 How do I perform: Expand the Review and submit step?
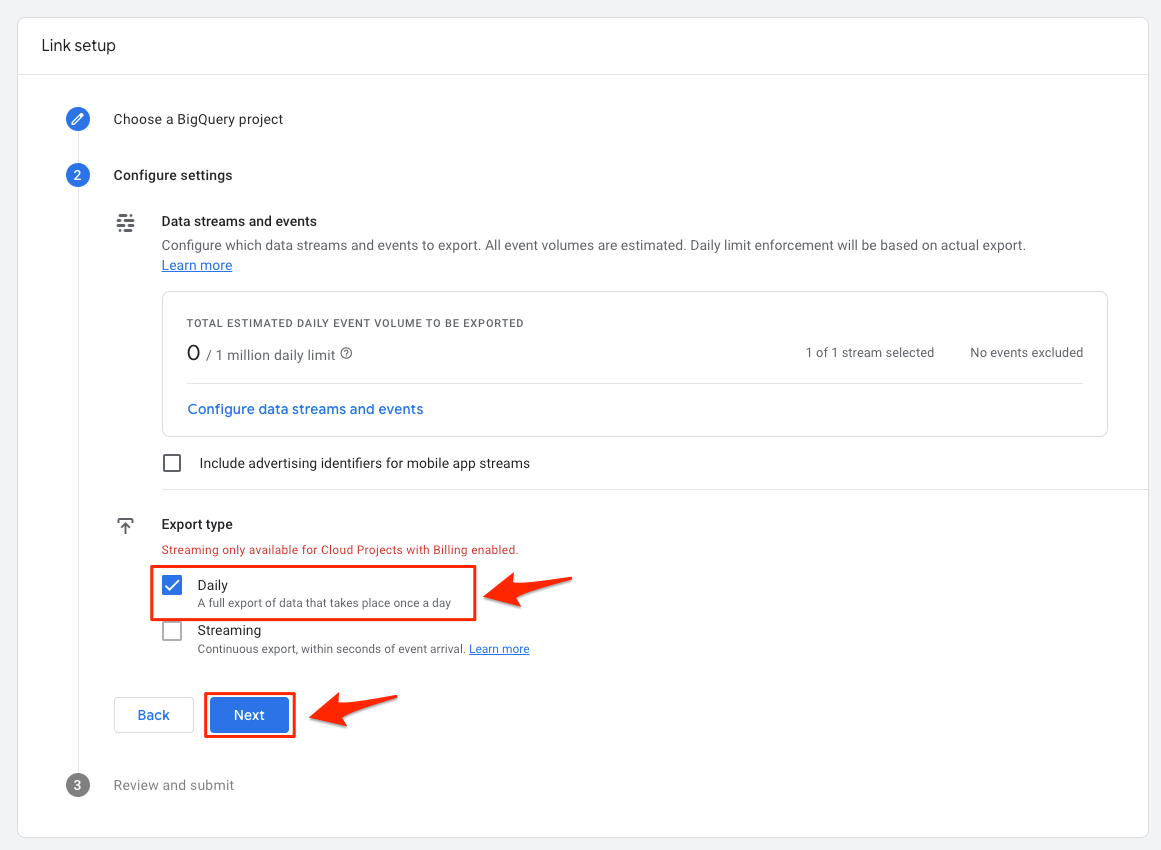point(173,785)
